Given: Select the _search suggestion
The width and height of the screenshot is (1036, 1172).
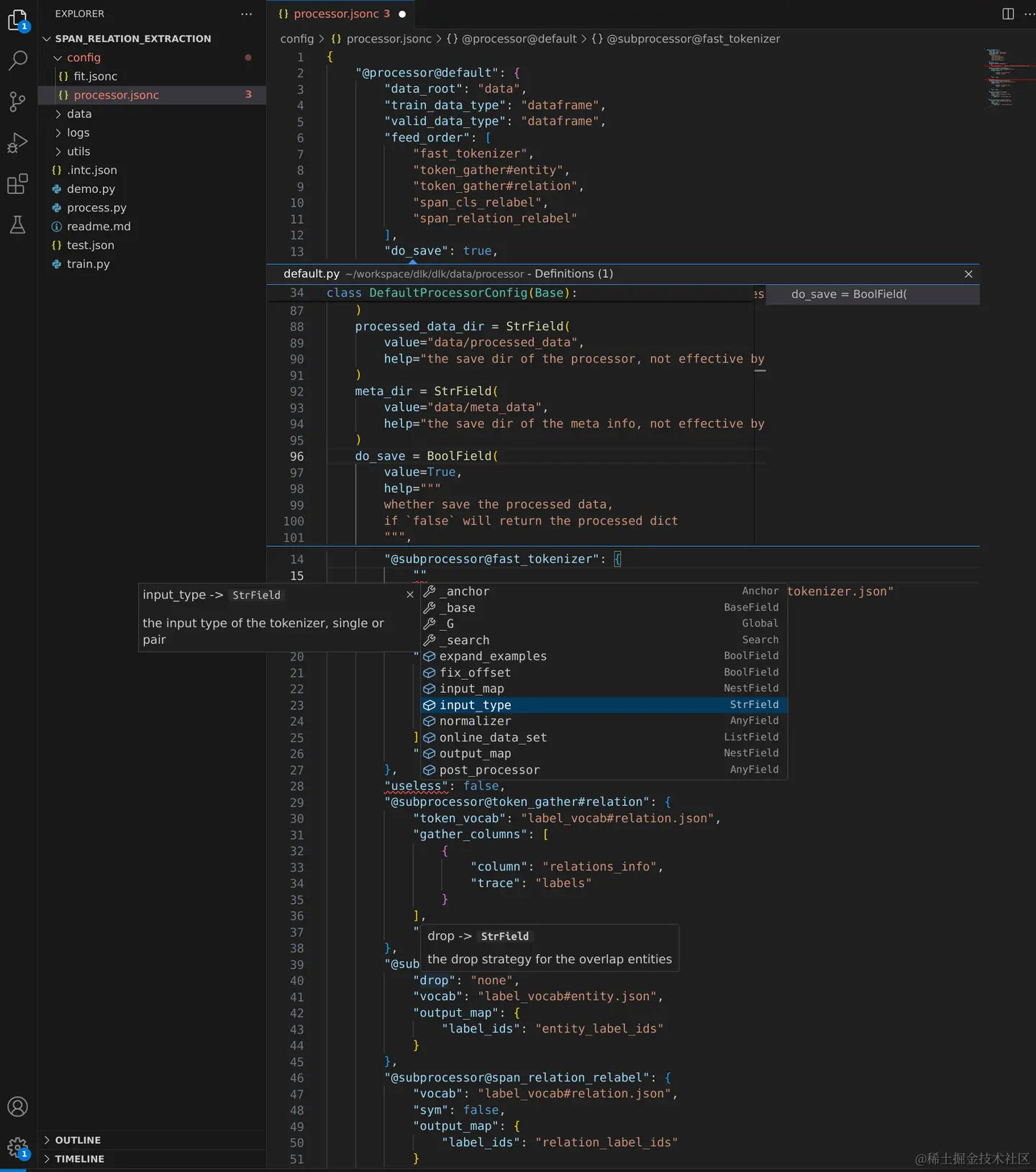Looking at the screenshot, I should [x=604, y=640].
